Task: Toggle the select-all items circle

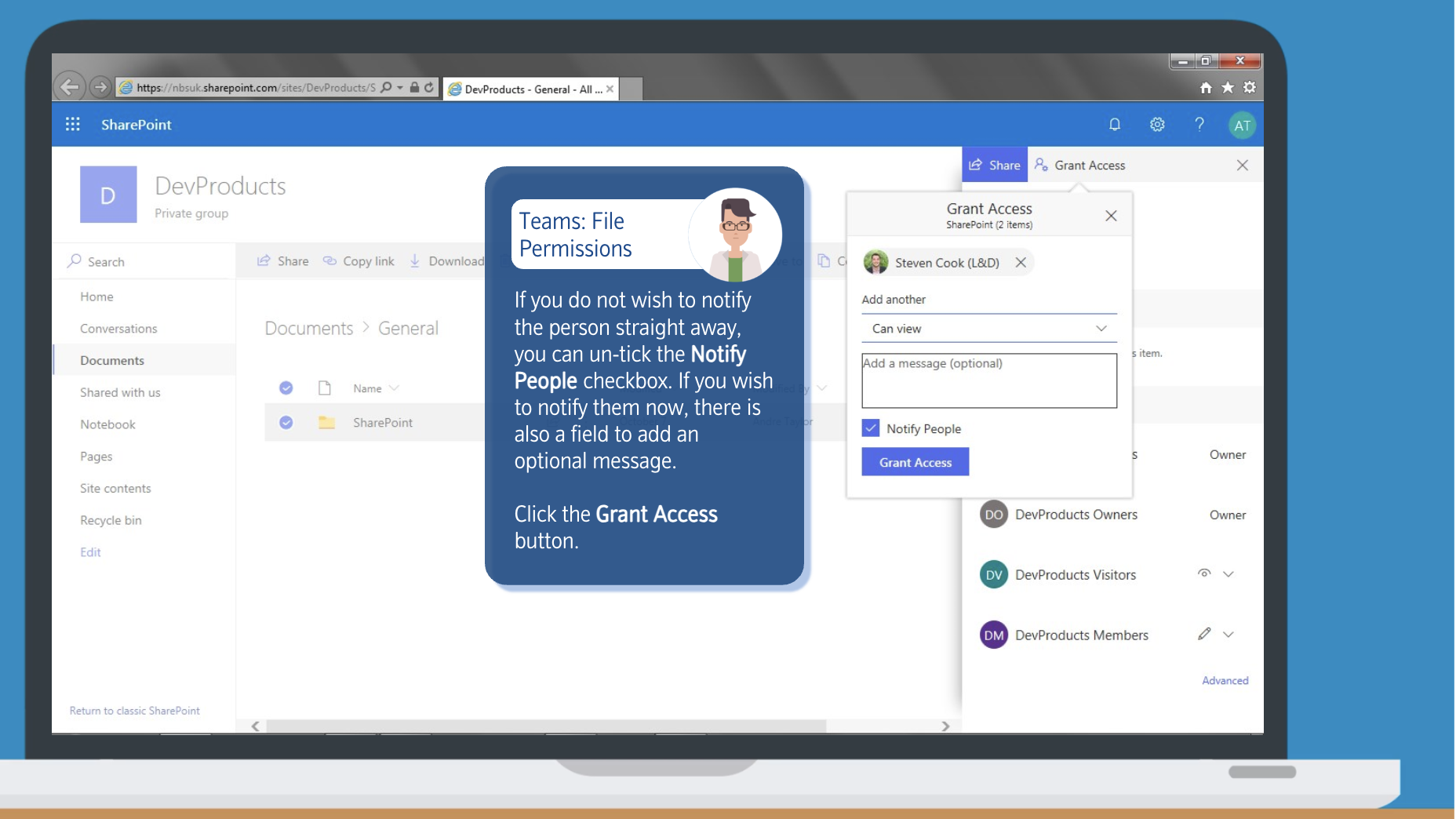Action: coord(286,388)
